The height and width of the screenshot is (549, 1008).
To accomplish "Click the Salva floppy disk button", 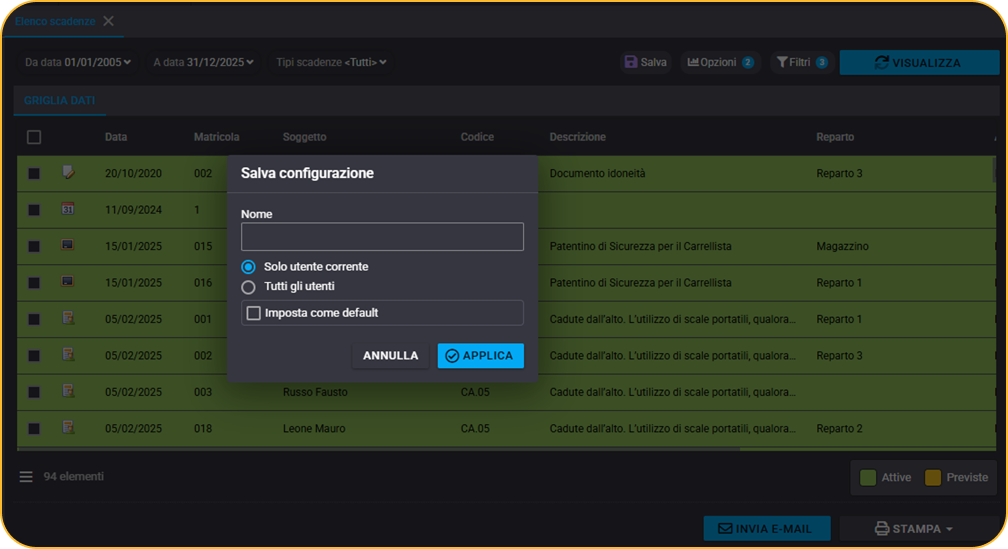I will tap(645, 62).
